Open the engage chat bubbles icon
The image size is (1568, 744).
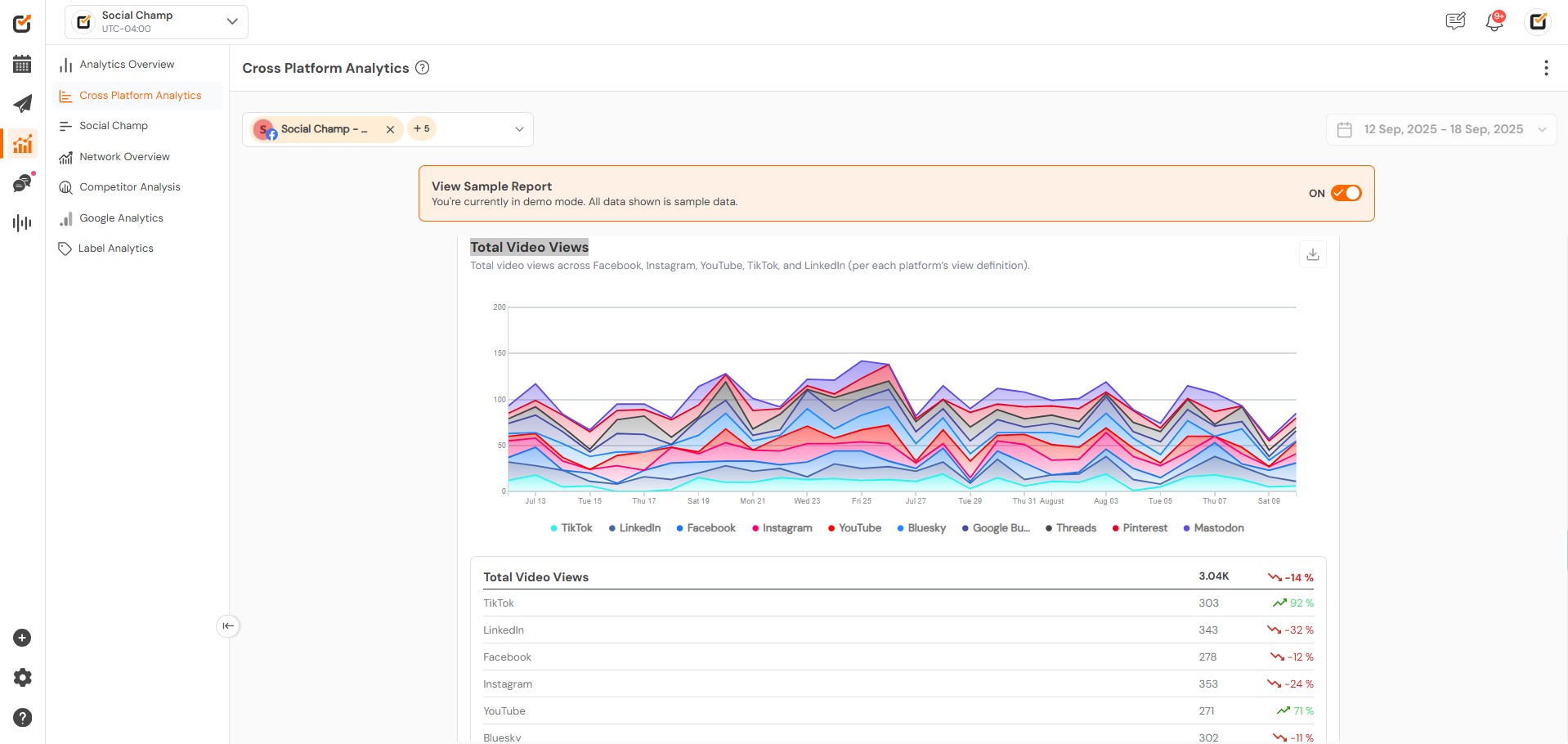point(23,182)
